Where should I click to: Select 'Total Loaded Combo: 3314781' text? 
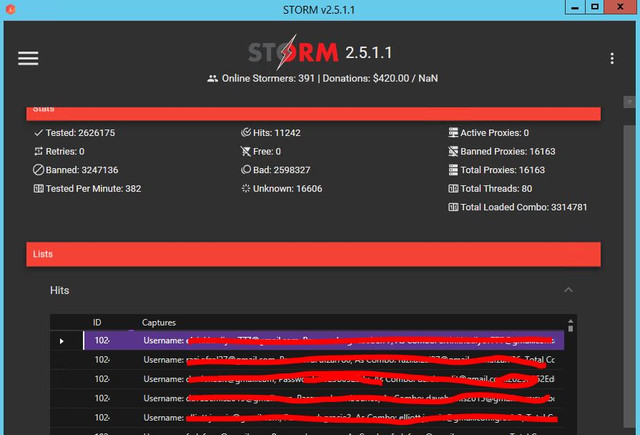tap(524, 207)
